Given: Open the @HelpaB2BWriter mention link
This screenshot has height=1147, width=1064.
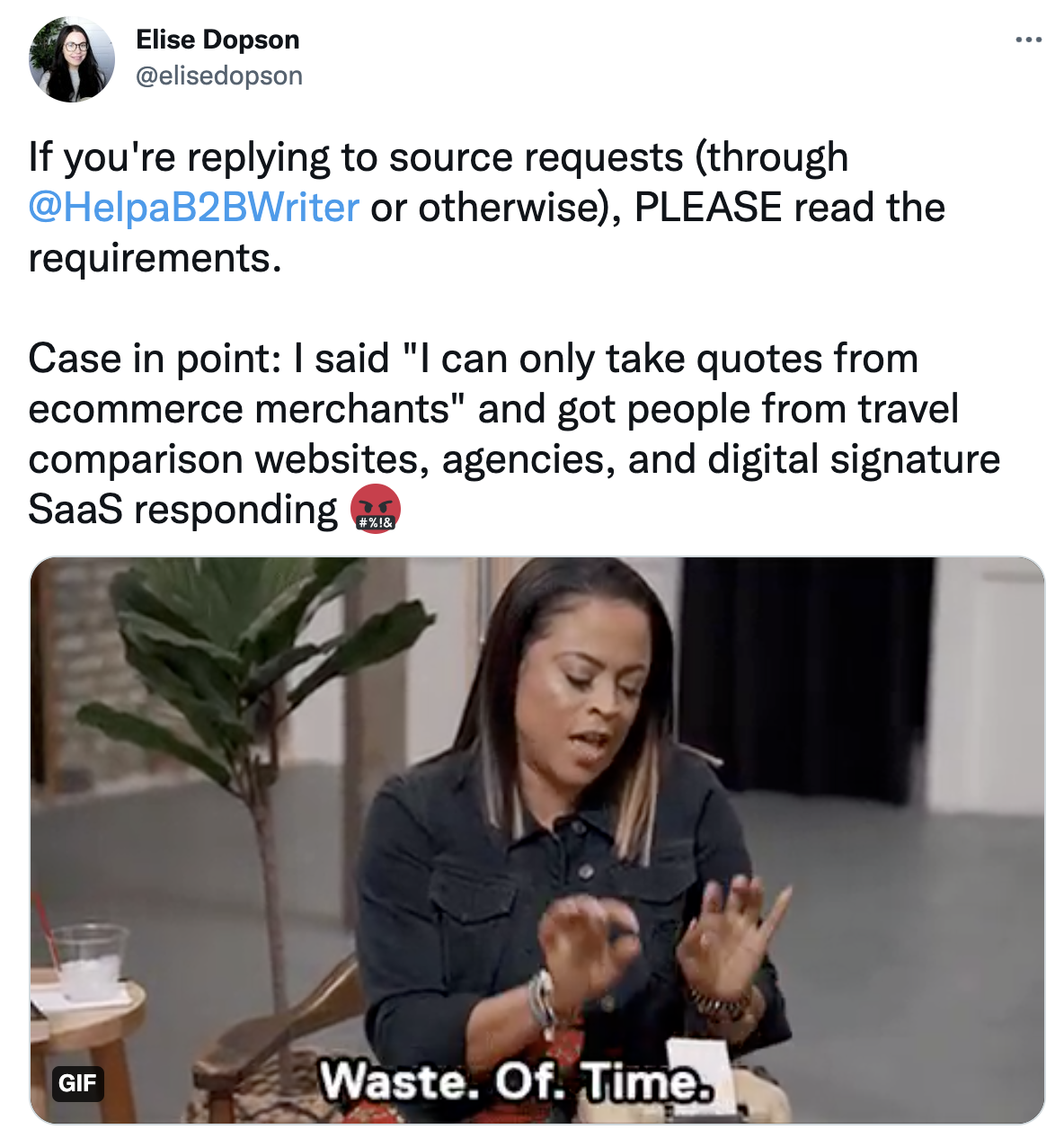Looking at the screenshot, I should click(x=194, y=208).
